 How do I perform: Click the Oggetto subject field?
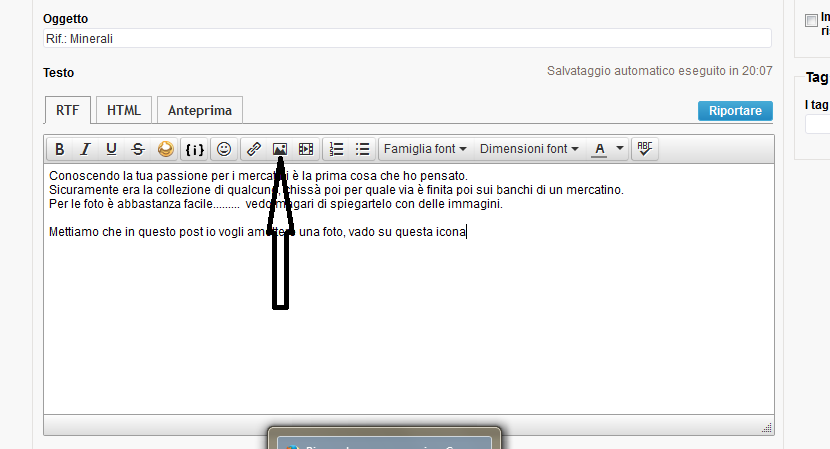pos(407,38)
